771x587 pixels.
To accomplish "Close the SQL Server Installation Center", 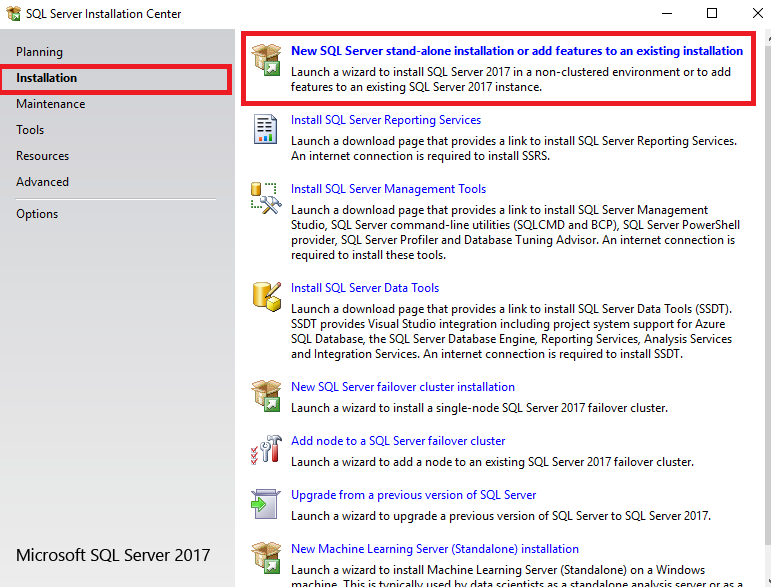I will [758, 13].
